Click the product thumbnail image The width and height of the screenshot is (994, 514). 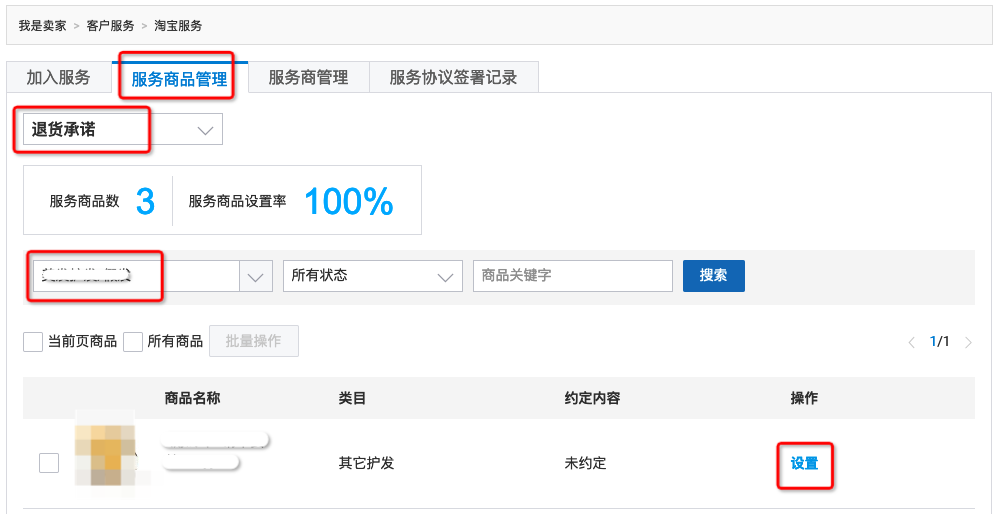click(106, 455)
